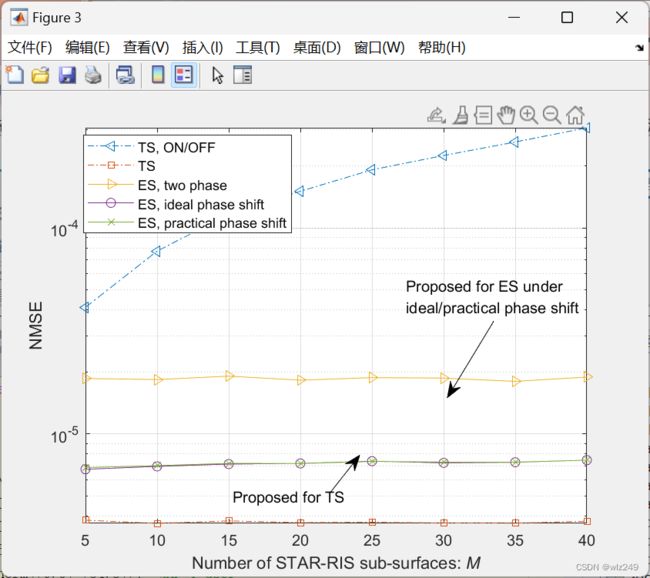
Task: Insert a colorbar from the toolbar
Action: (x=158, y=75)
